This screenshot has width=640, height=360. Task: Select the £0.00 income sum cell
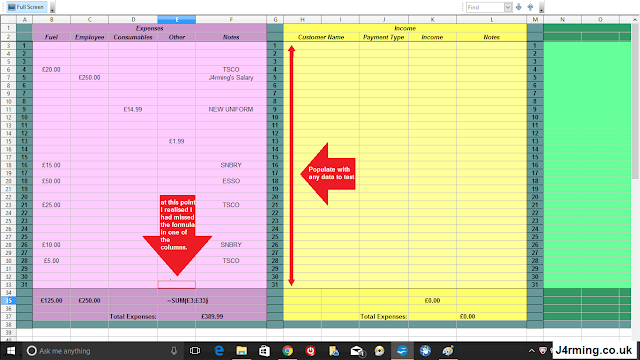click(x=432, y=300)
